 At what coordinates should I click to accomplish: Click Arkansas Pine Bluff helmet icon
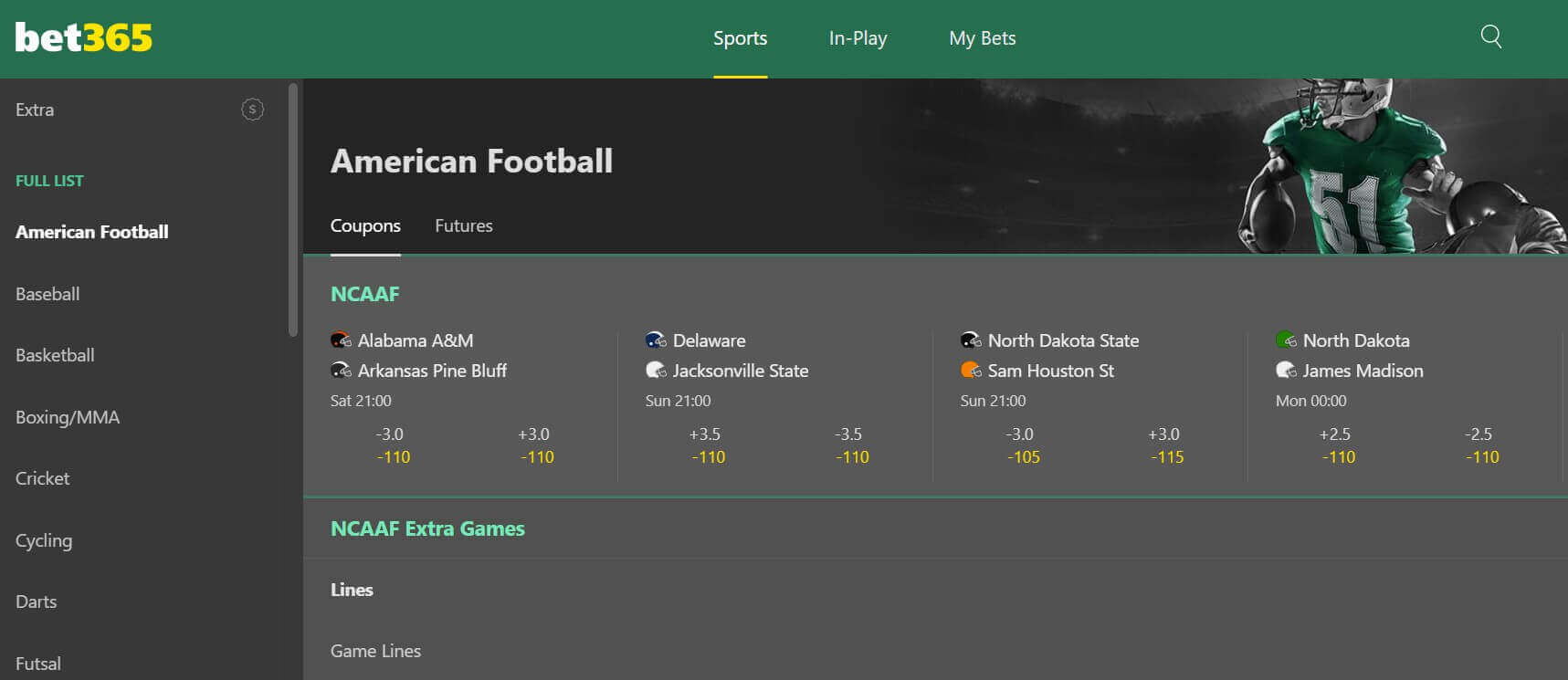[x=341, y=371]
